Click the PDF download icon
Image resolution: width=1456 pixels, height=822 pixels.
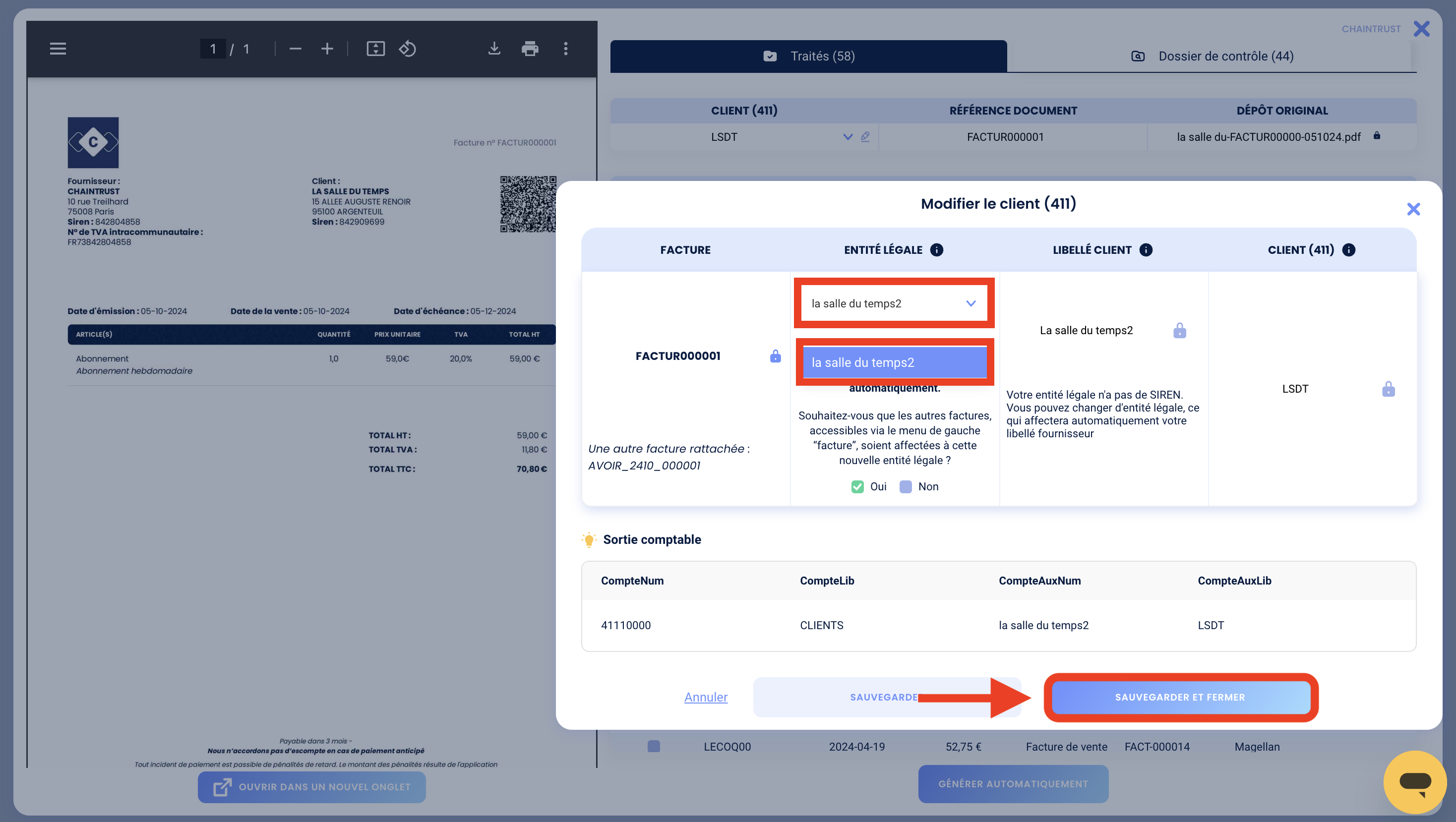(494, 49)
